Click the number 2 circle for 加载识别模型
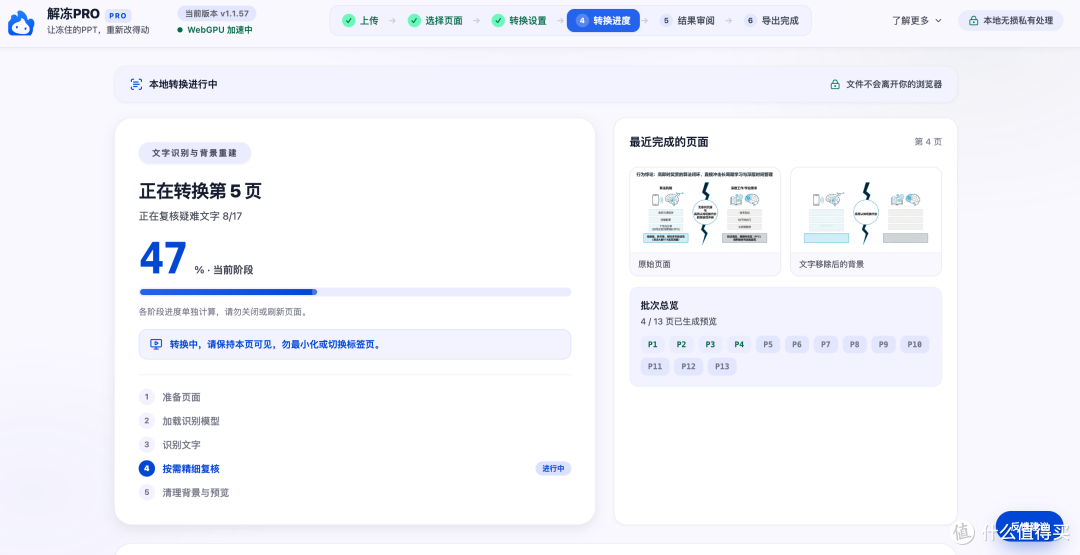Image resolution: width=1080 pixels, height=555 pixels. [x=147, y=421]
